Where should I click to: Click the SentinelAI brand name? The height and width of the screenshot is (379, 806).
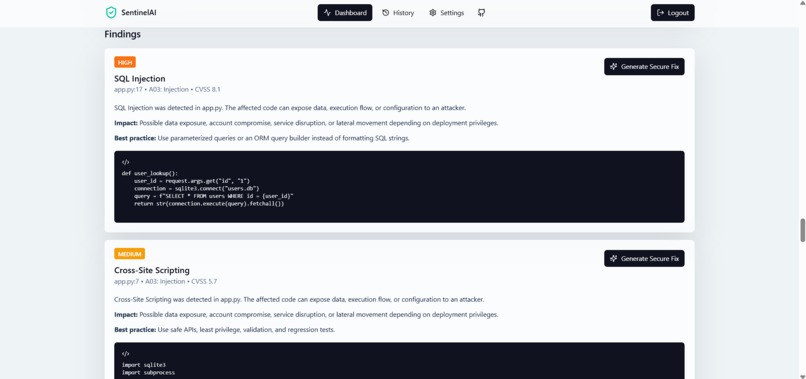coord(139,13)
